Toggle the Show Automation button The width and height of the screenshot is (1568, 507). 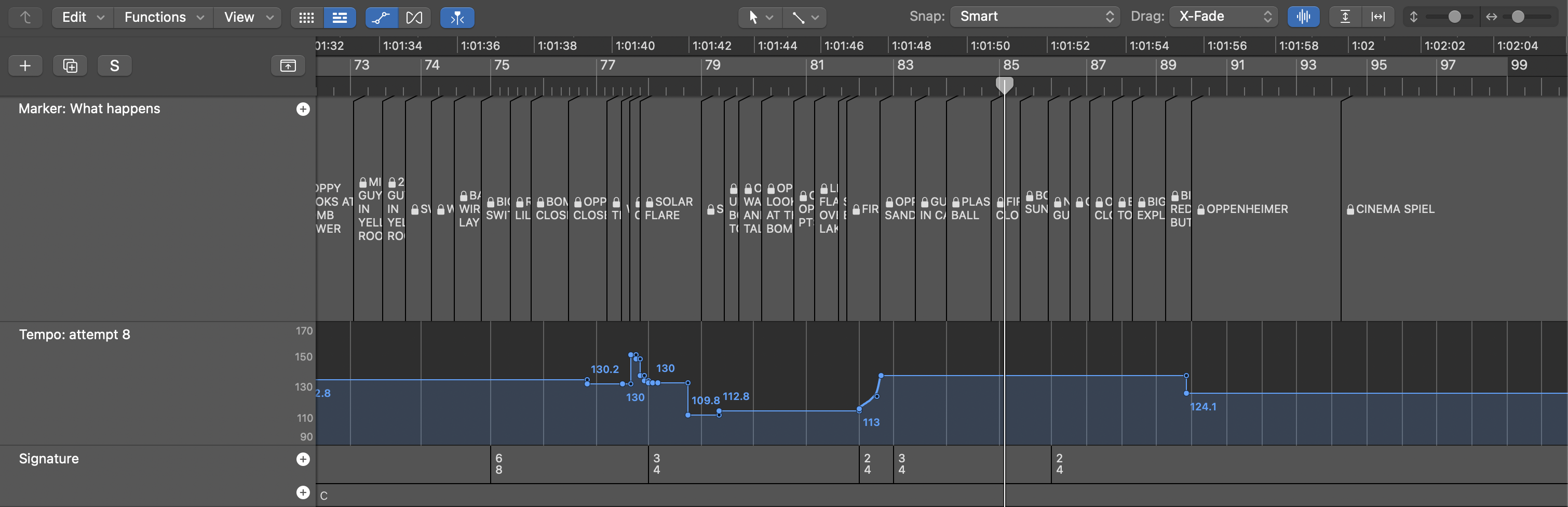(381, 18)
